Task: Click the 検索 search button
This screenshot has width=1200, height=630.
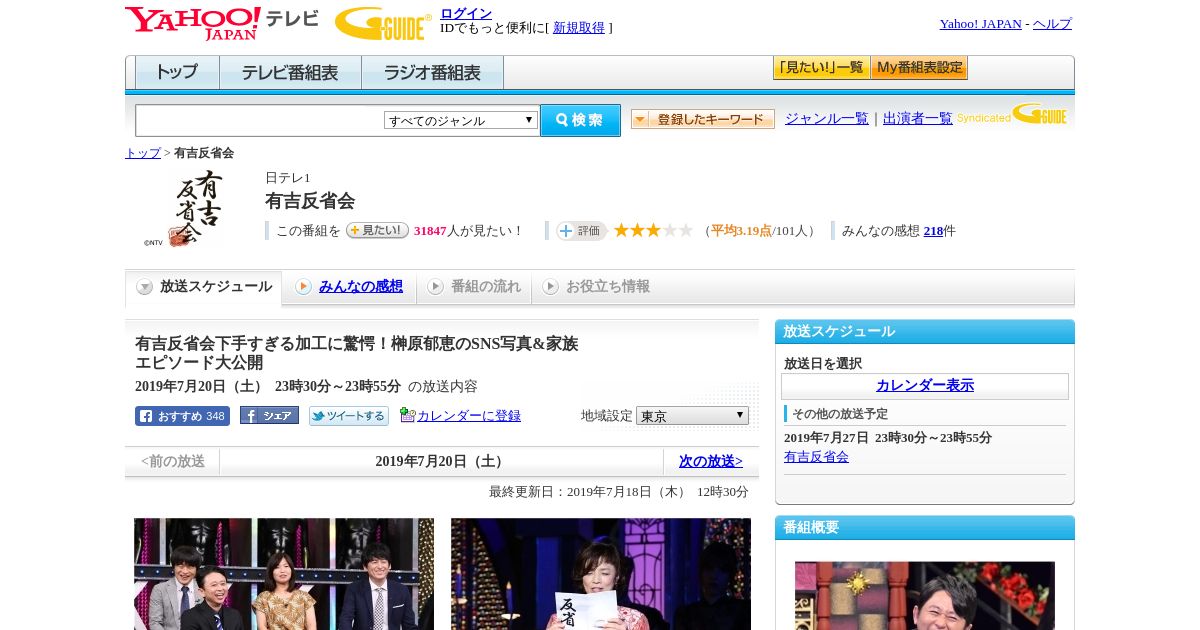Action: (x=580, y=120)
